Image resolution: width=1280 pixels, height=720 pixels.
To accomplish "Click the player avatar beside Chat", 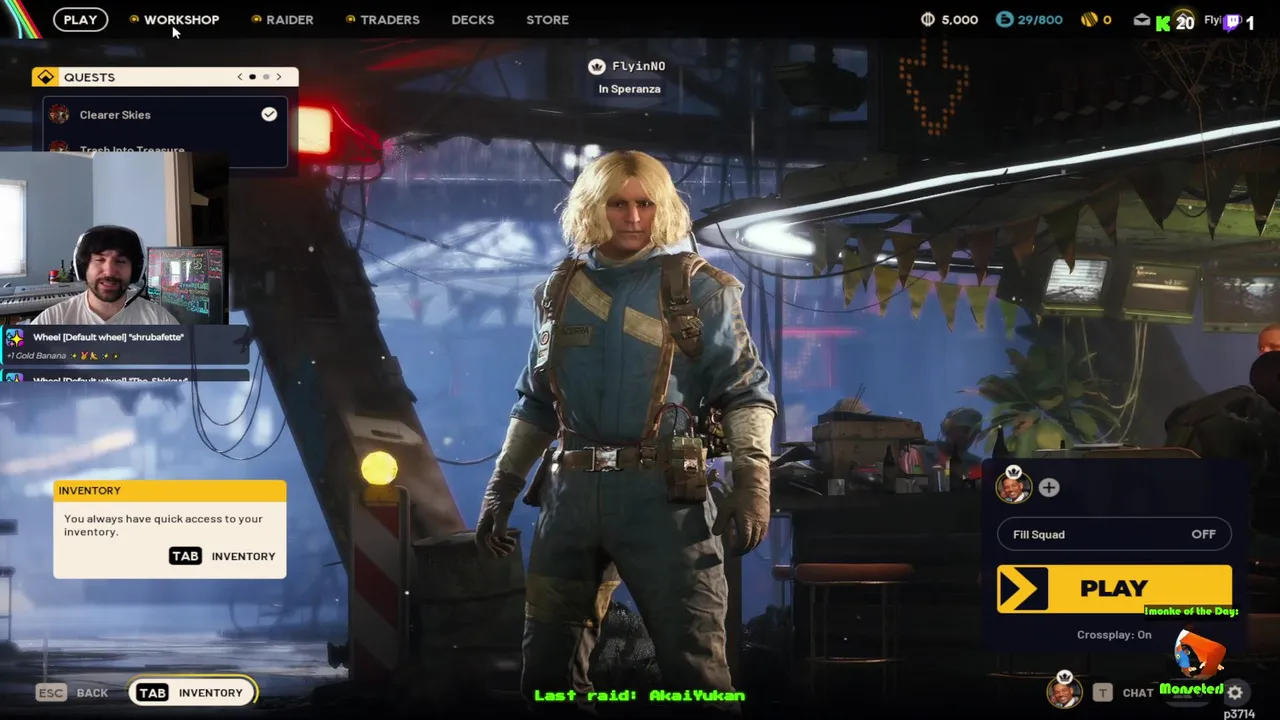I will (x=1064, y=691).
